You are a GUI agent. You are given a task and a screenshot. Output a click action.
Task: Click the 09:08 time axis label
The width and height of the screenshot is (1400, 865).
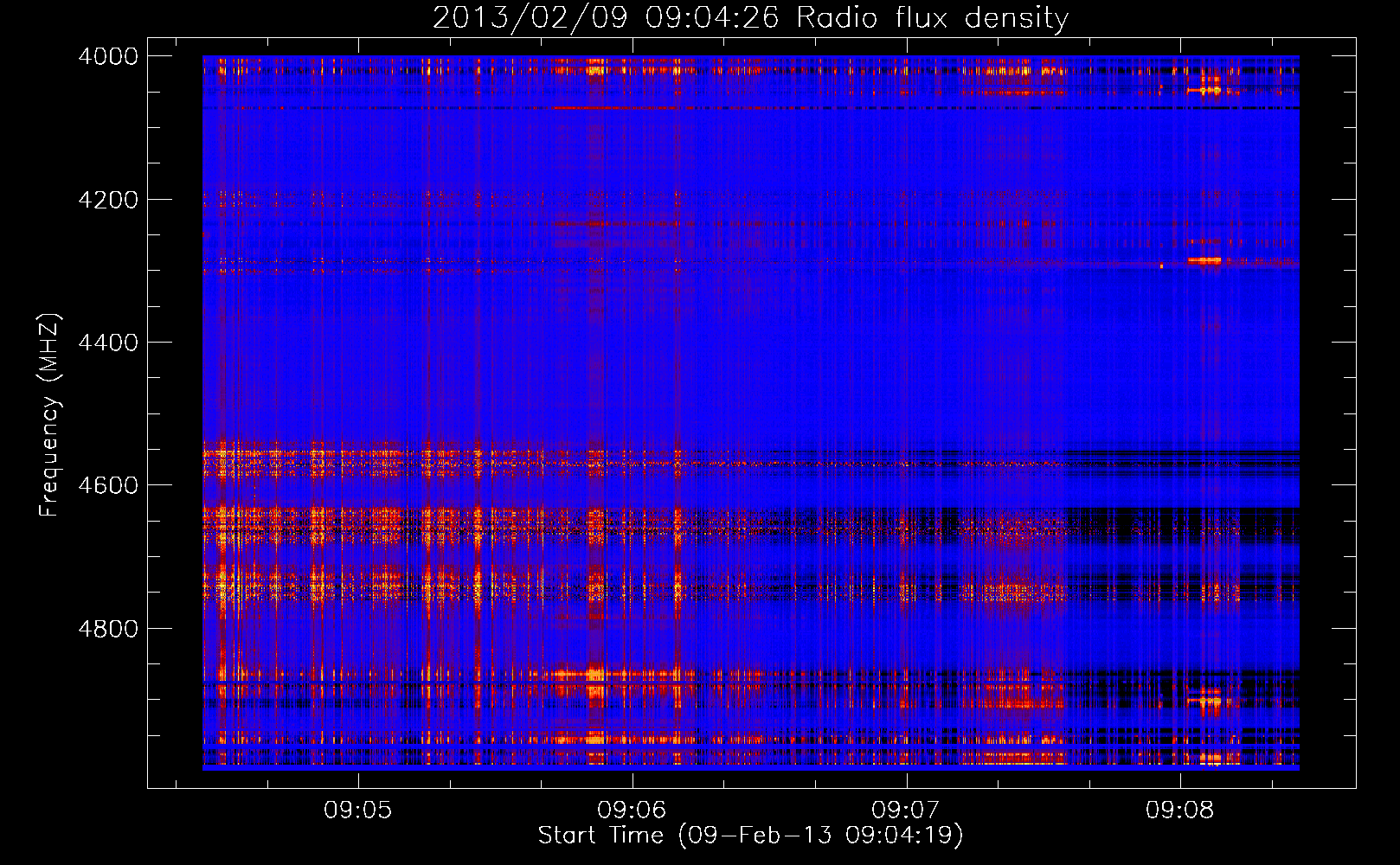[1180, 811]
